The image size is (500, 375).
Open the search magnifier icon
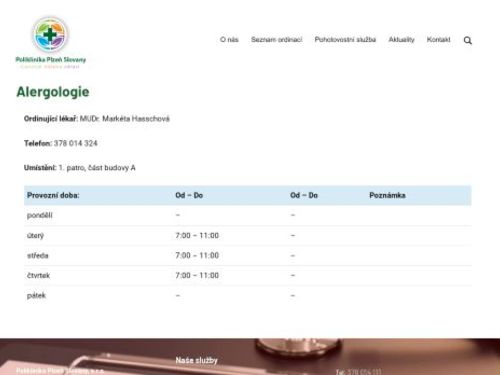467,40
